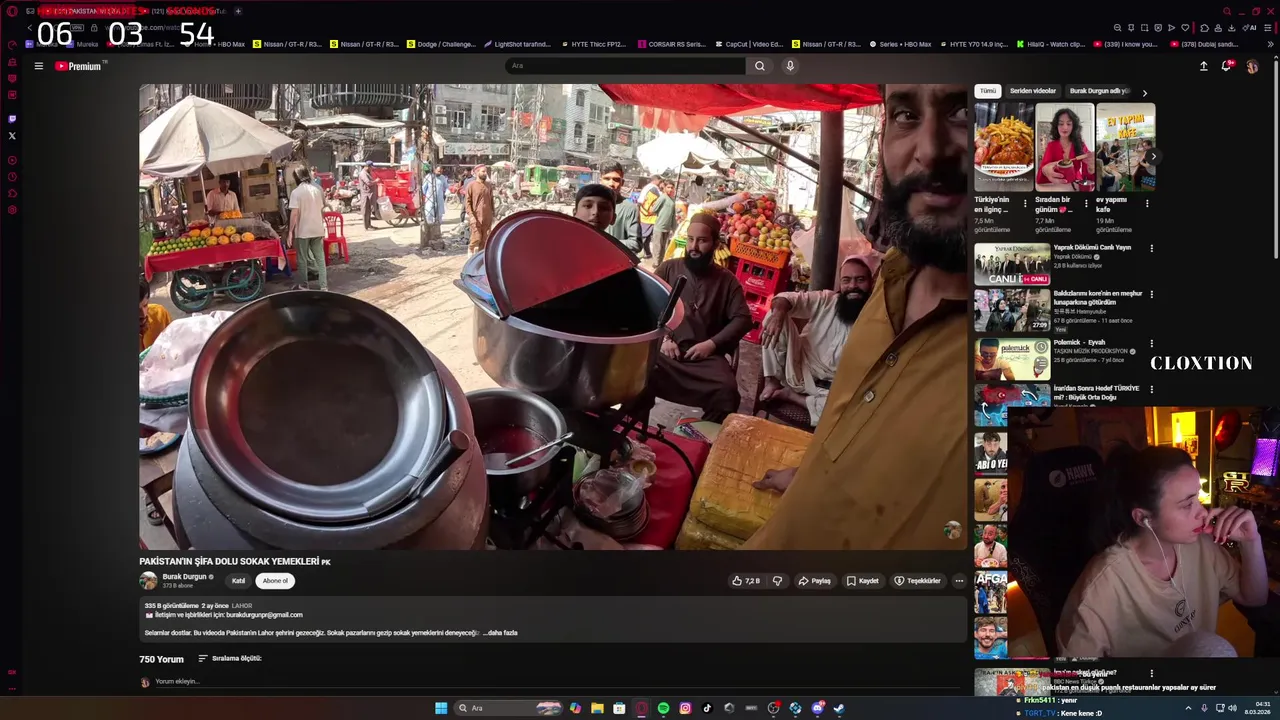1280x720 pixels.
Task: Open the CORSAIR RS Series bookmark
Action: pyautogui.click(x=672, y=44)
